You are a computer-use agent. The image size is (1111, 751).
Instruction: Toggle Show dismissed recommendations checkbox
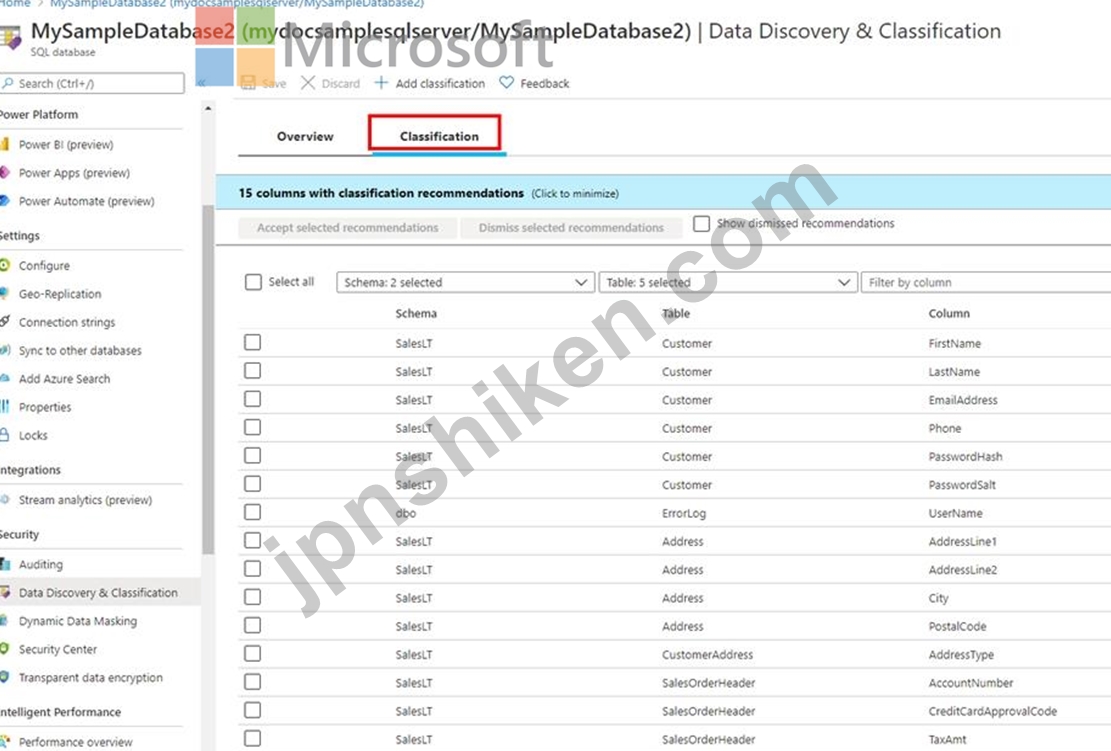click(x=701, y=224)
